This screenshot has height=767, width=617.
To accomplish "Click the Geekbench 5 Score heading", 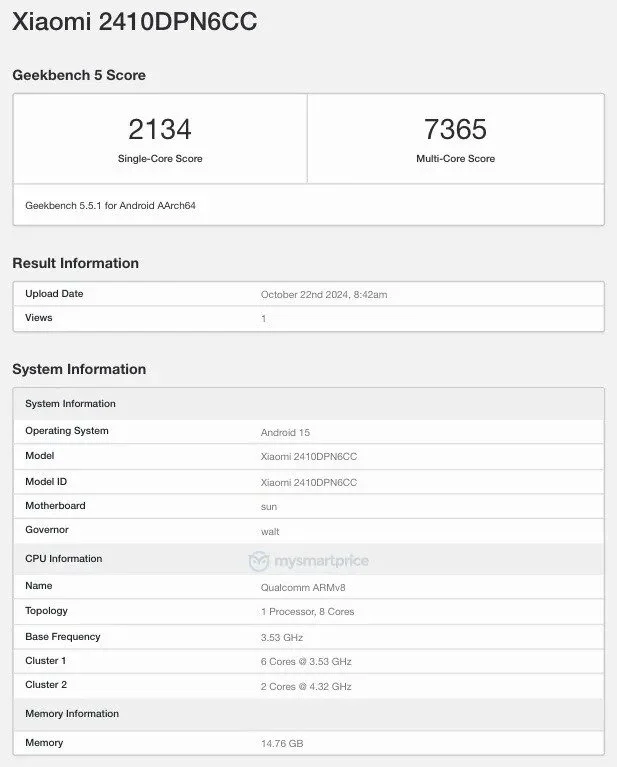I will tap(79, 75).
